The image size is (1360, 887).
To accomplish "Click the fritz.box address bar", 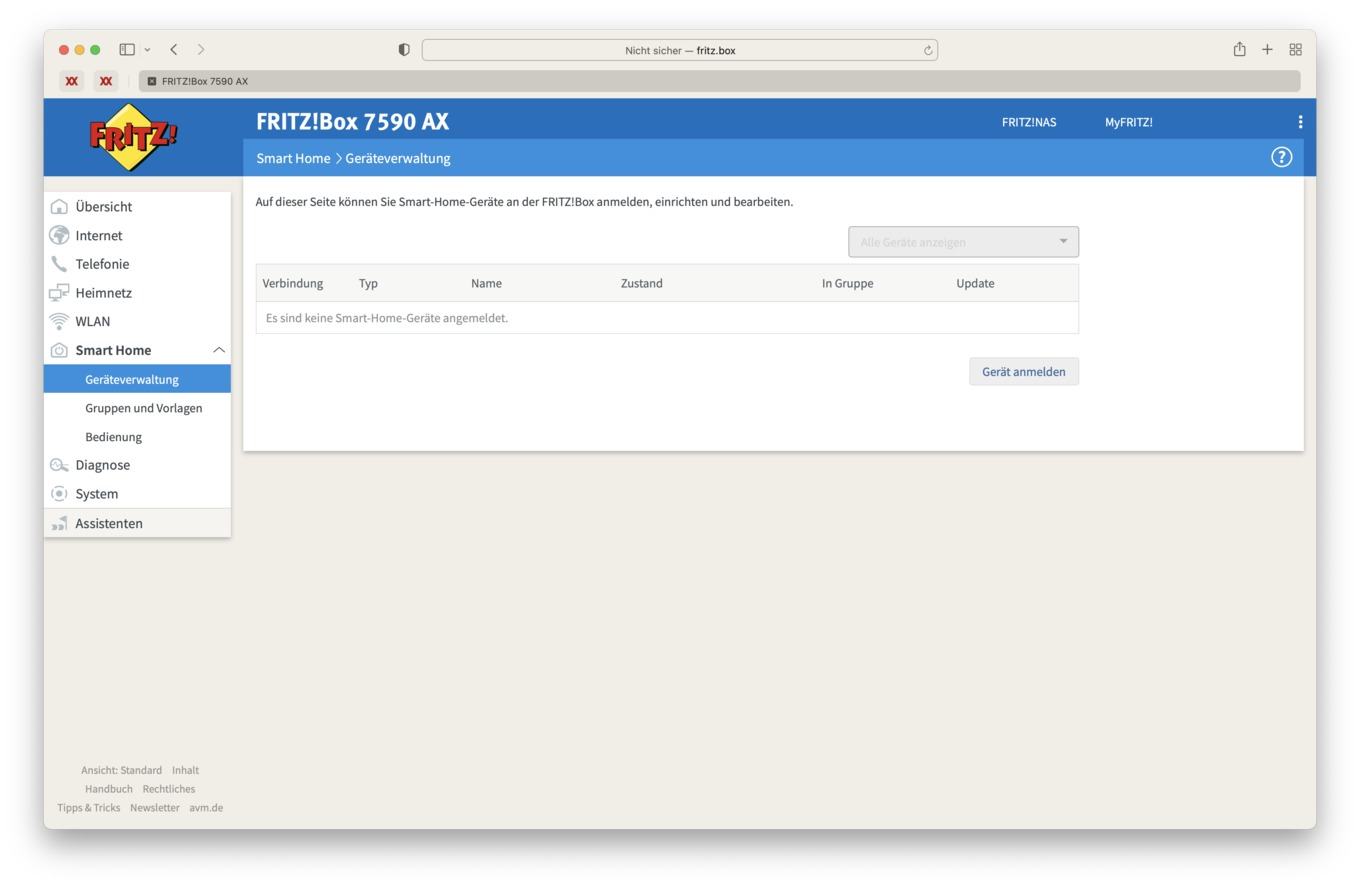I will click(x=680, y=50).
